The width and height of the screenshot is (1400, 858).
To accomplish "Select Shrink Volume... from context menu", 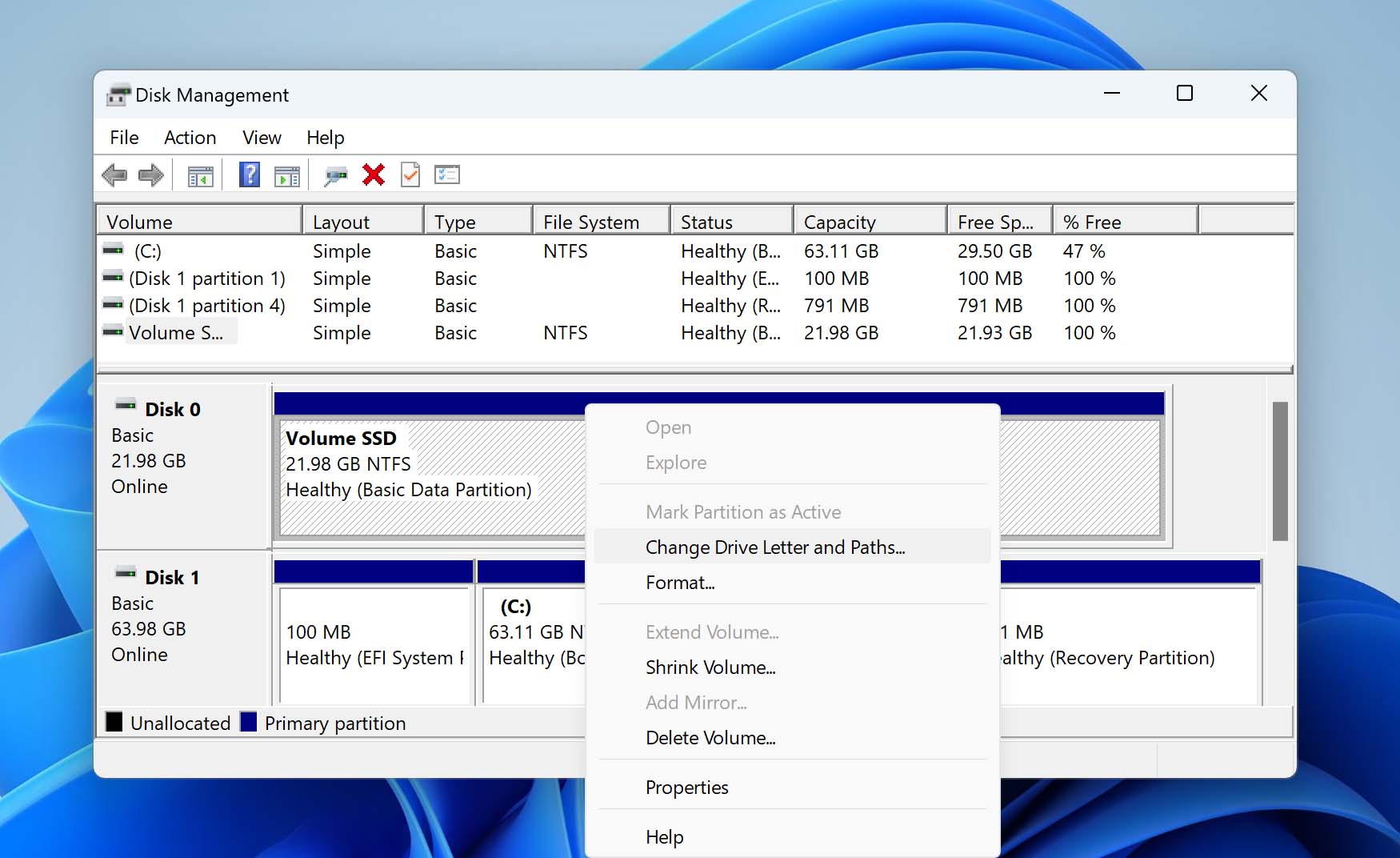I will tap(792, 667).
